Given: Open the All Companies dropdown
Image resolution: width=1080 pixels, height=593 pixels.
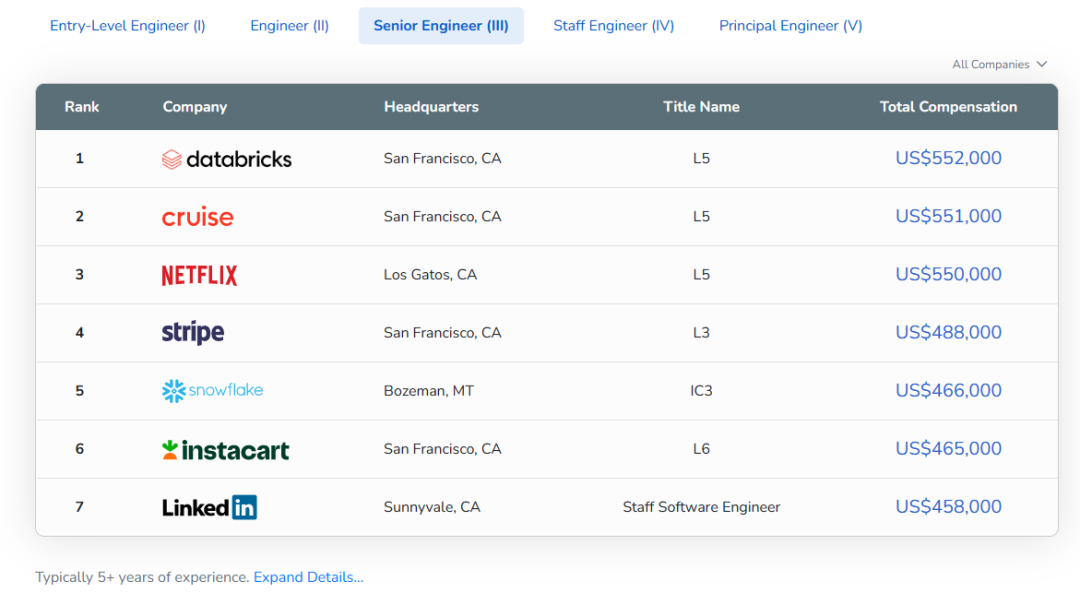Looking at the screenshot, I should click(991, 64).
